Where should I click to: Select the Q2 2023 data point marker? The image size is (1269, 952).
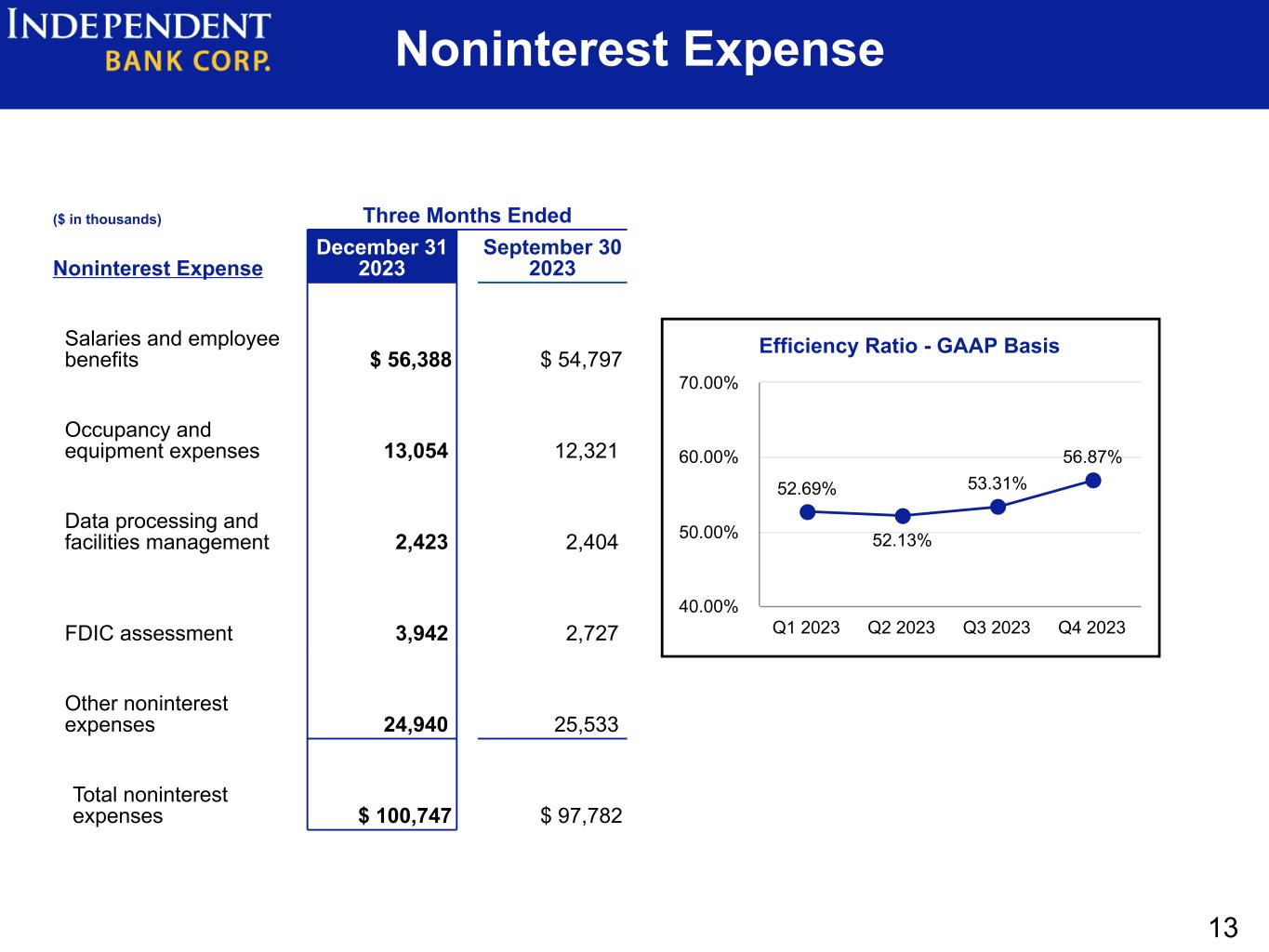(902, 516)
